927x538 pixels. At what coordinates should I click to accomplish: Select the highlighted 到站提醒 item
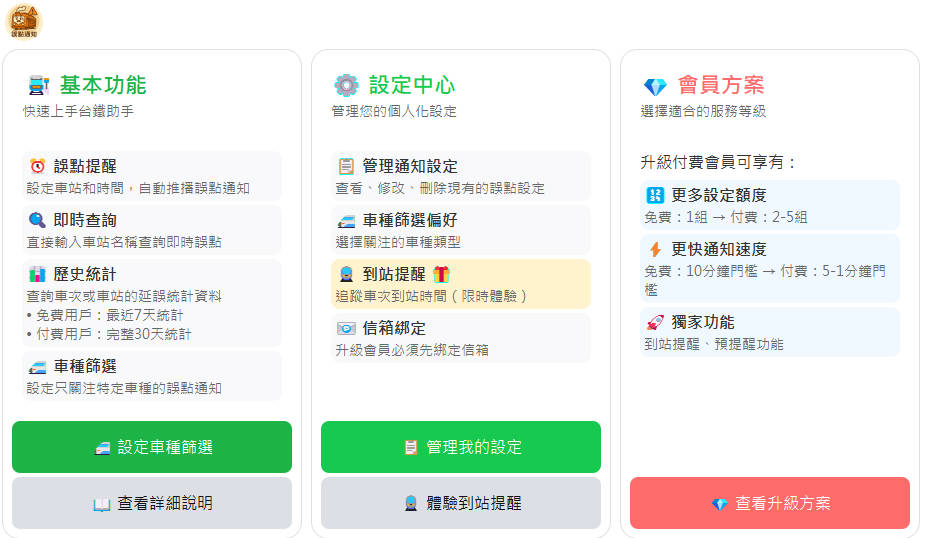[x=461, y=284]
